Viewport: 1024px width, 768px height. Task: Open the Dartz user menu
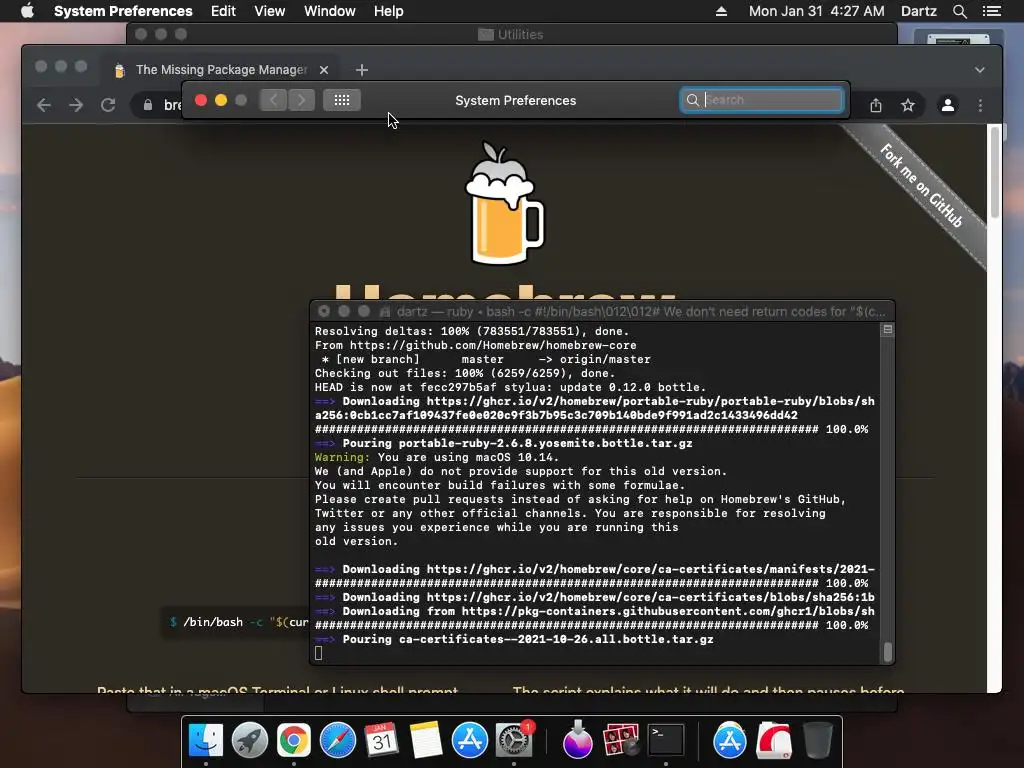point(919,11)
